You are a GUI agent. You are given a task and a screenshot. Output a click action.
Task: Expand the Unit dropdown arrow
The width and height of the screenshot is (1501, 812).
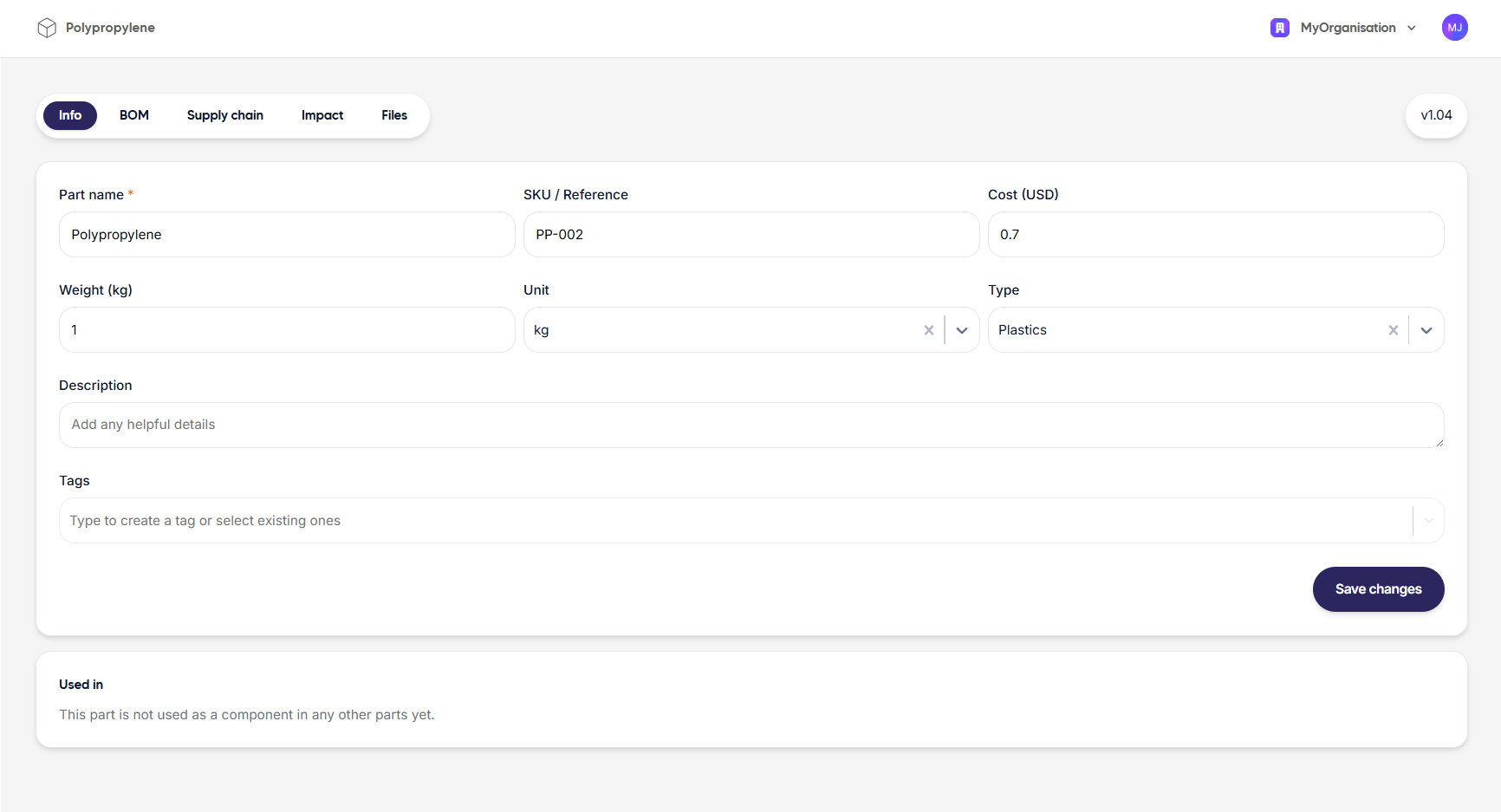(962, 330)
